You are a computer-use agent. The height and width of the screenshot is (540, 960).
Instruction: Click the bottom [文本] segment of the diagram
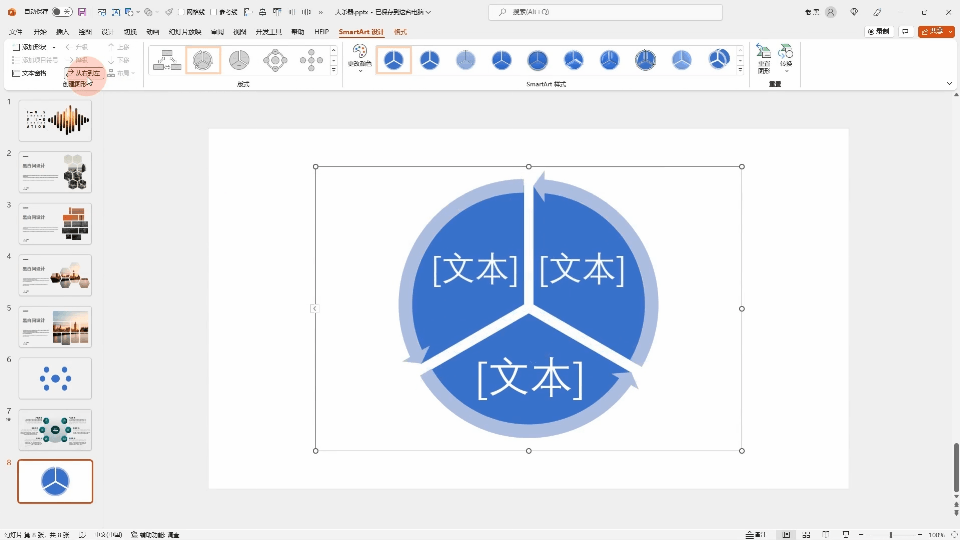[x=530, y=379]
